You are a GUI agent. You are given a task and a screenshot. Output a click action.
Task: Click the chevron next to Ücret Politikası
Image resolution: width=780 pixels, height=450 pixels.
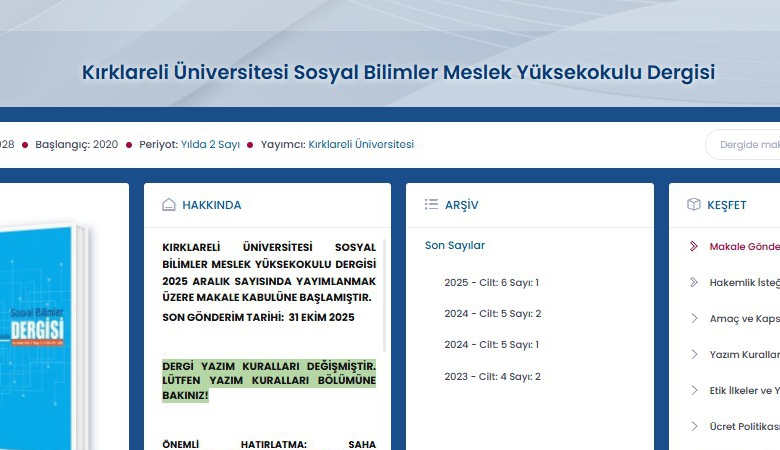tap(694, 426)
